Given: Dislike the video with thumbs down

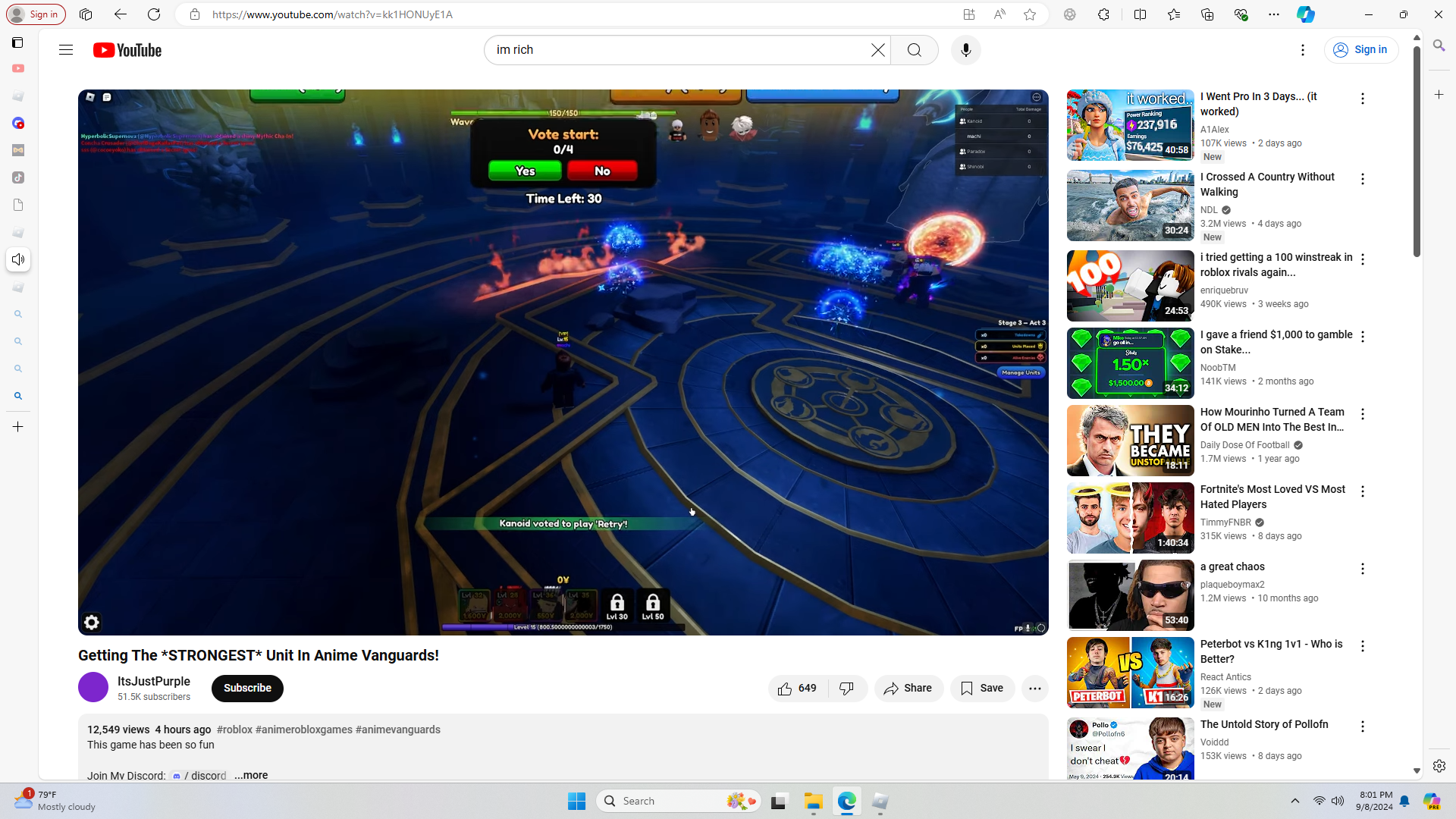Looking at the screenshot, I should (847, 689).
